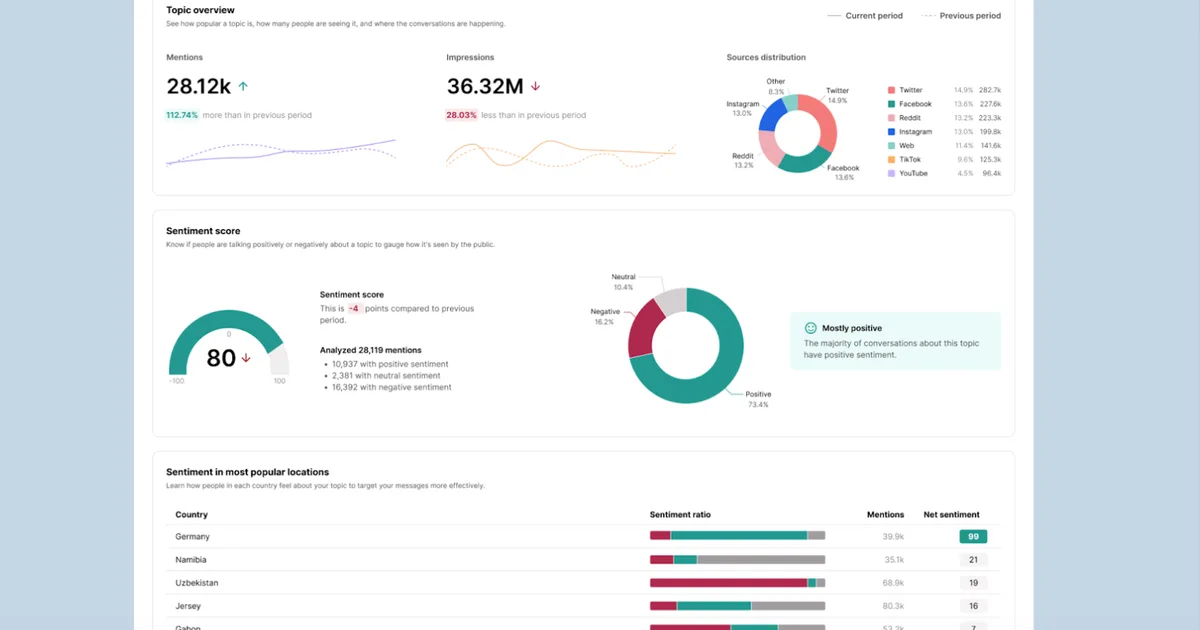1200x630 pixels.
Task: Click the Current period legend entry
Action: tap(865, 16)
